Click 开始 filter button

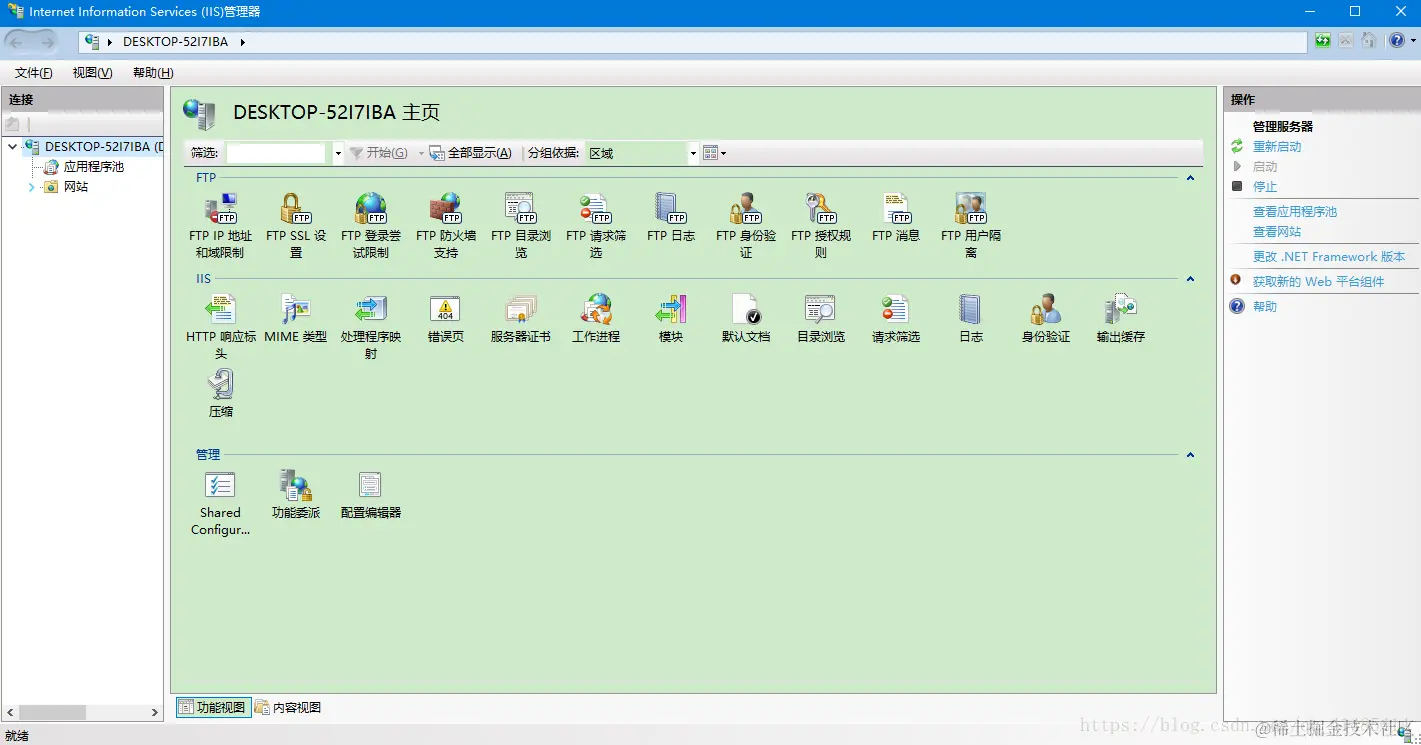tap(378, 153)
